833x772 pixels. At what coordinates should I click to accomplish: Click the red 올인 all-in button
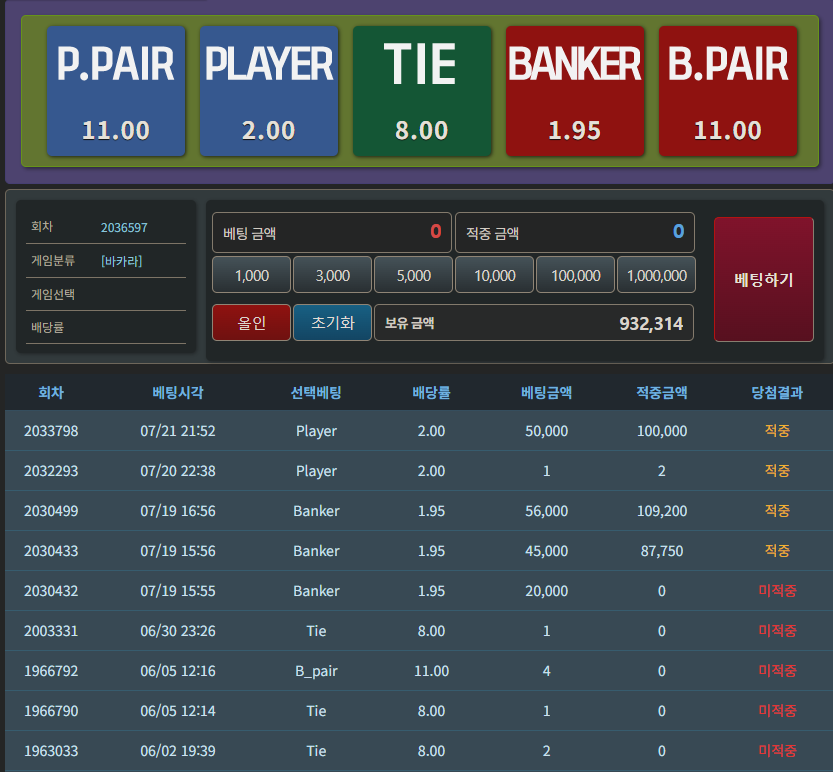click(252, 323)
